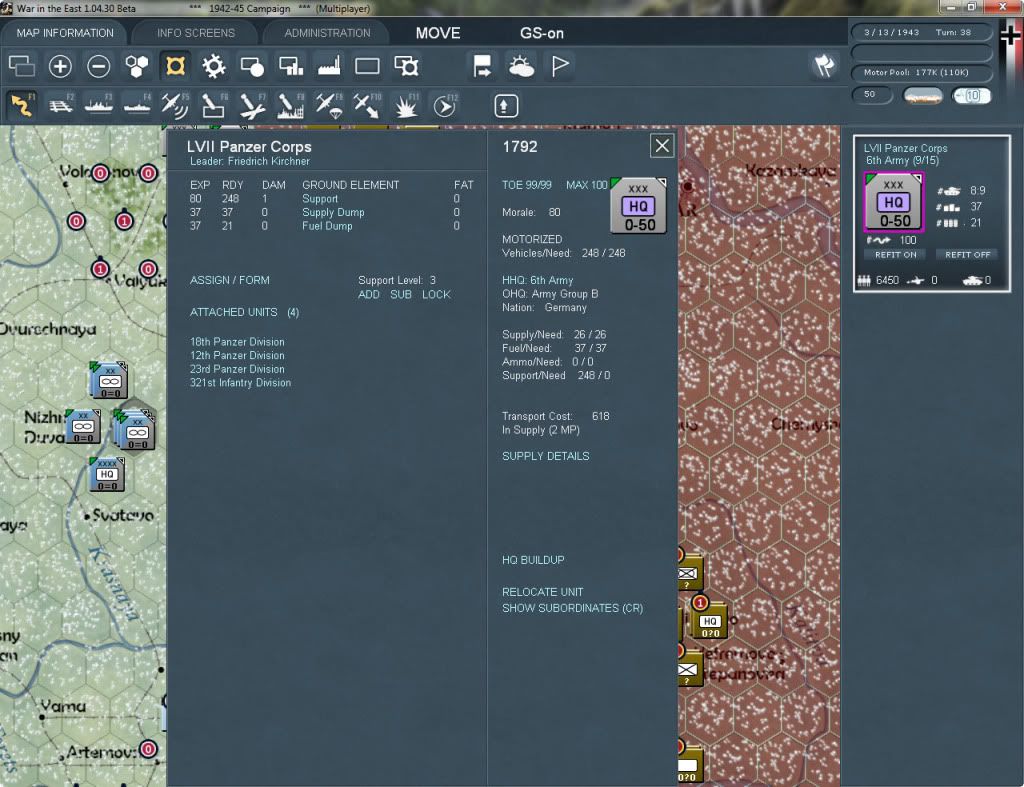Click the pennant flag toolbar icon
Screen dimensions: 1024x787
(560, 66)
